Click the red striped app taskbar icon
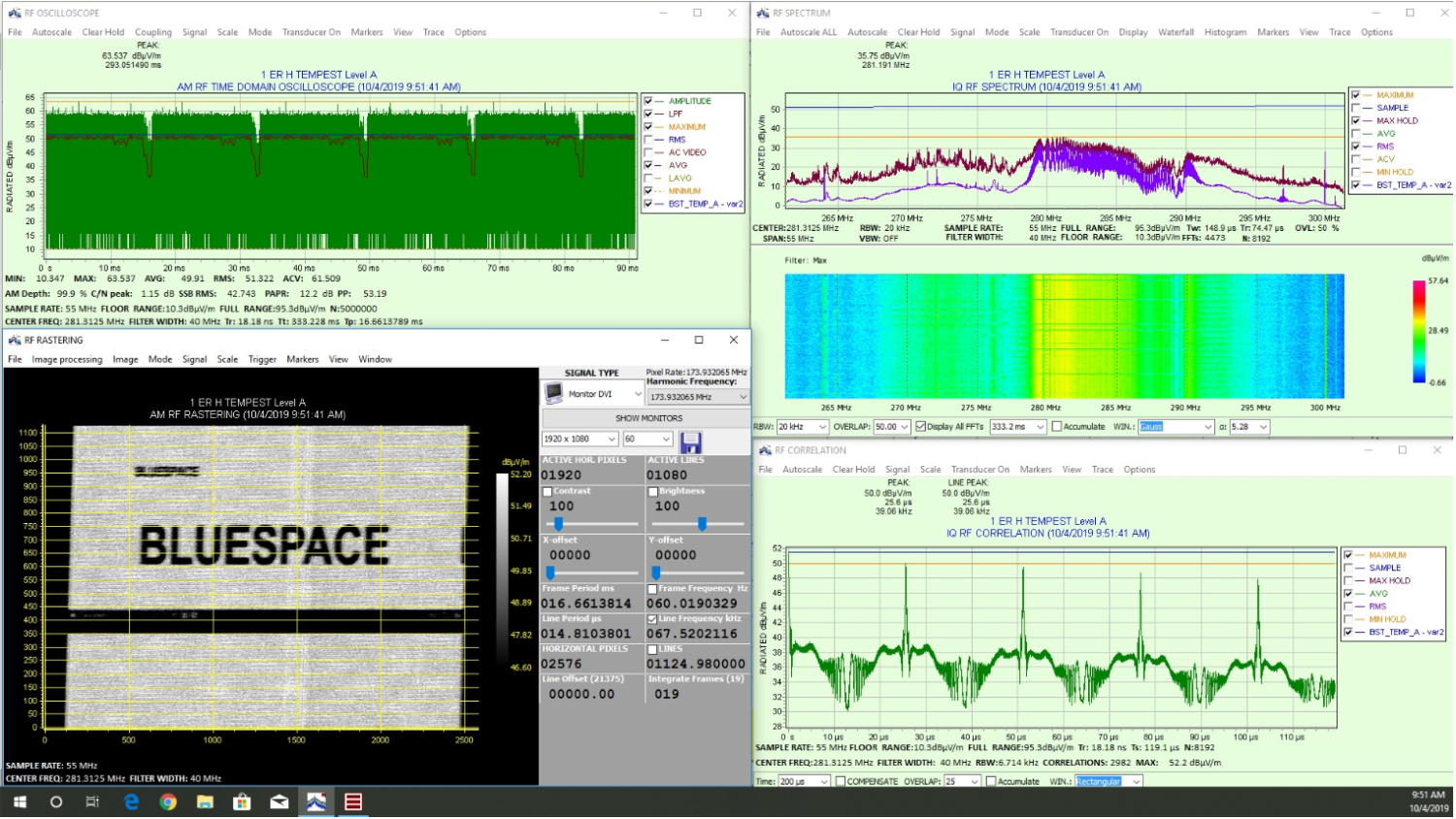 [353, 803]
